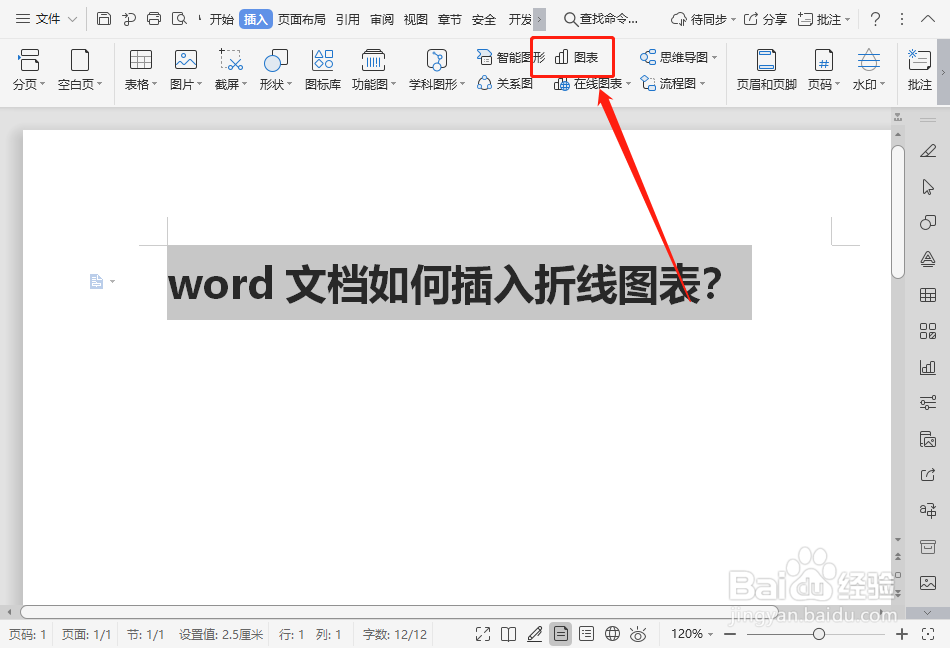Click the zoom in plus button
The height and width of the screenshot is (648, 950).
[x=902, y=634]
